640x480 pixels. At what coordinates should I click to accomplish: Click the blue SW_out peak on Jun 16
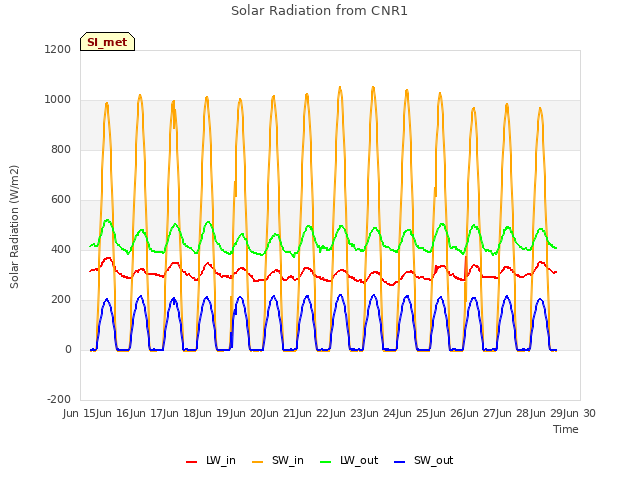tap(140, 296)
